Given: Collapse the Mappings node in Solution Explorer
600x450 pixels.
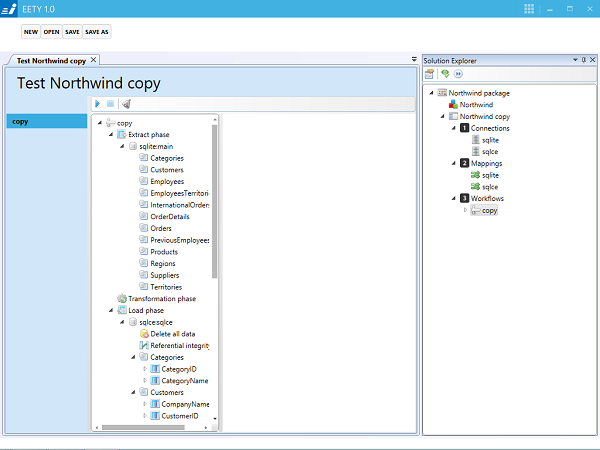Looking at the screenshot, I should (454, 163).
